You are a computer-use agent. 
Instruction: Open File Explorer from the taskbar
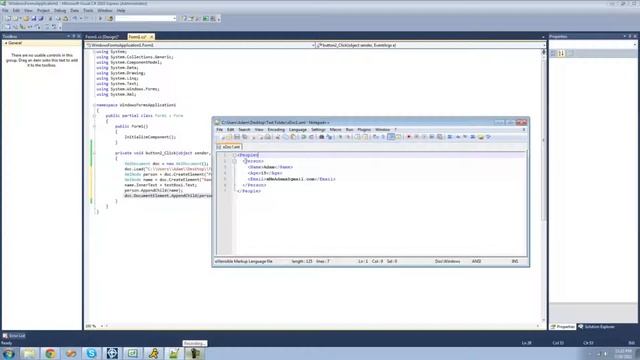[29, 353]
